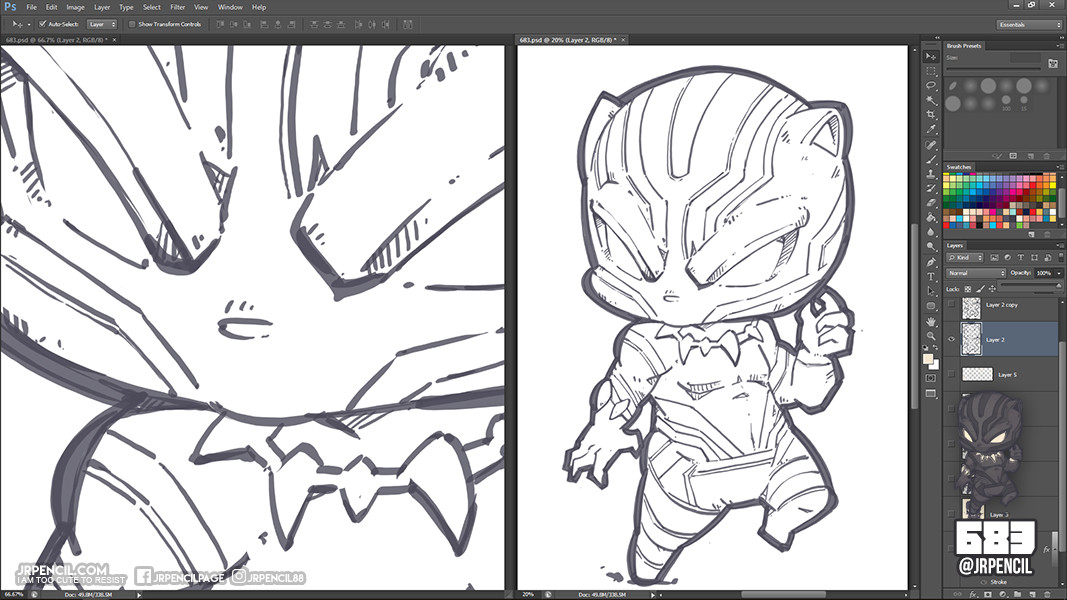Select the Rounded Rectangle shape tool
The height and width of the screenshot is (600, 1067).
coord(931,306)
